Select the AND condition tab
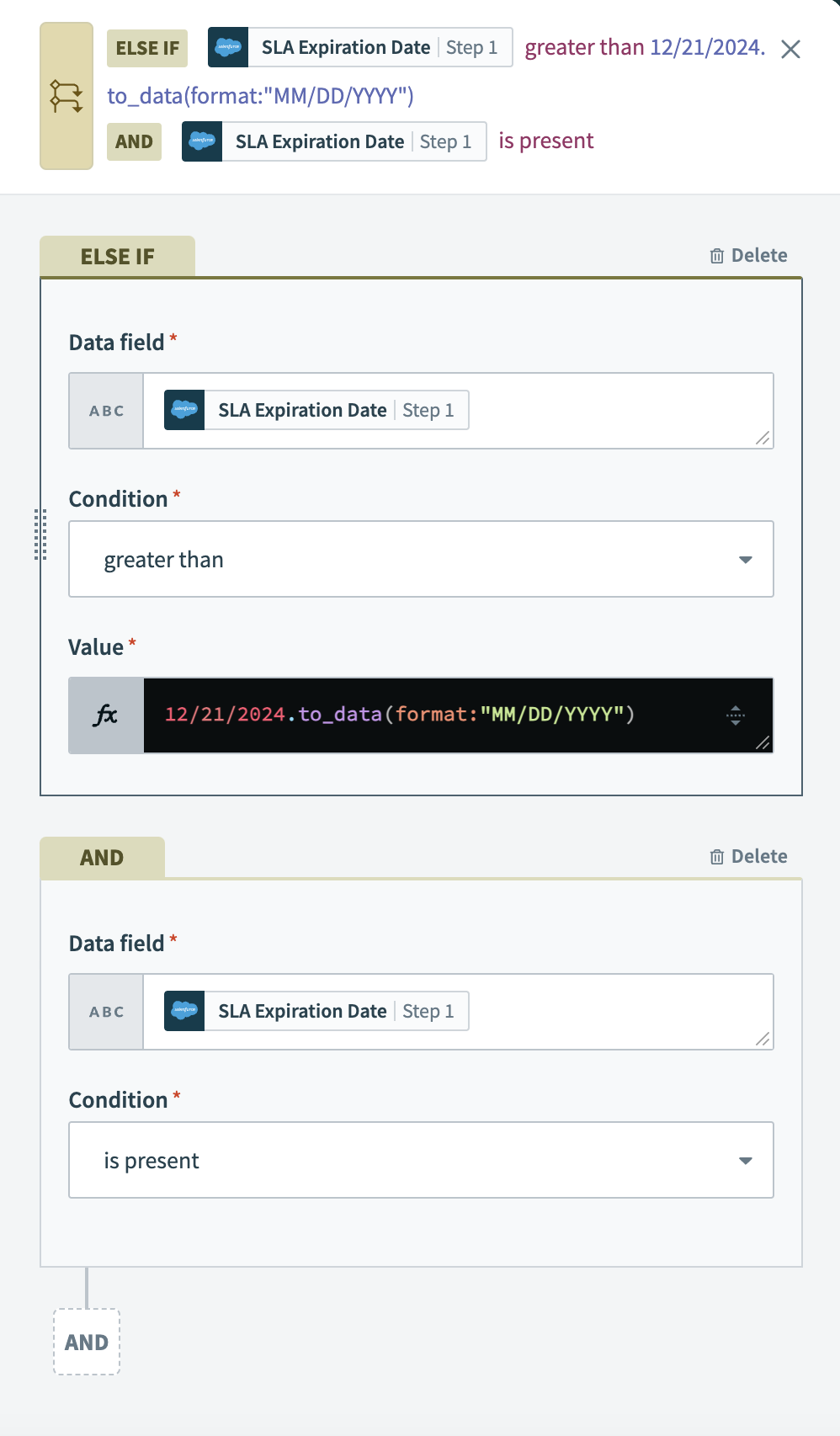Image resolution: width=840 pixels, height=1436 pixels. coord(102,858)
